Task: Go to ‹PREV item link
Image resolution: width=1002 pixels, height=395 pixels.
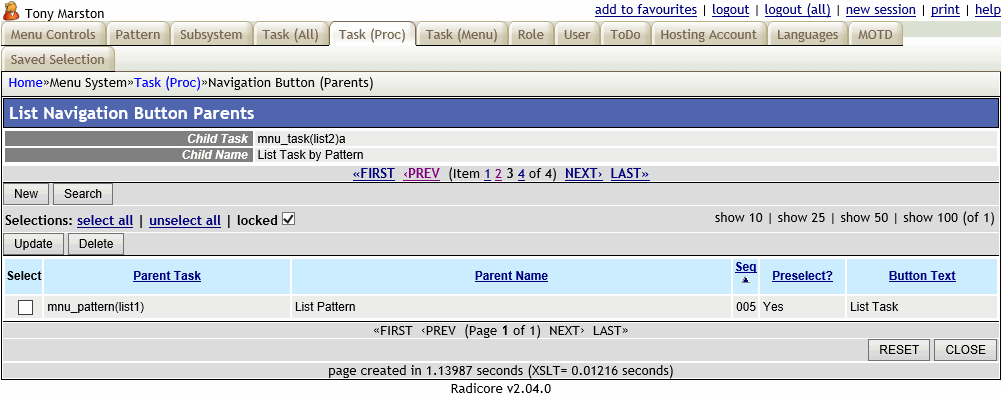Action: coord(422,174)
